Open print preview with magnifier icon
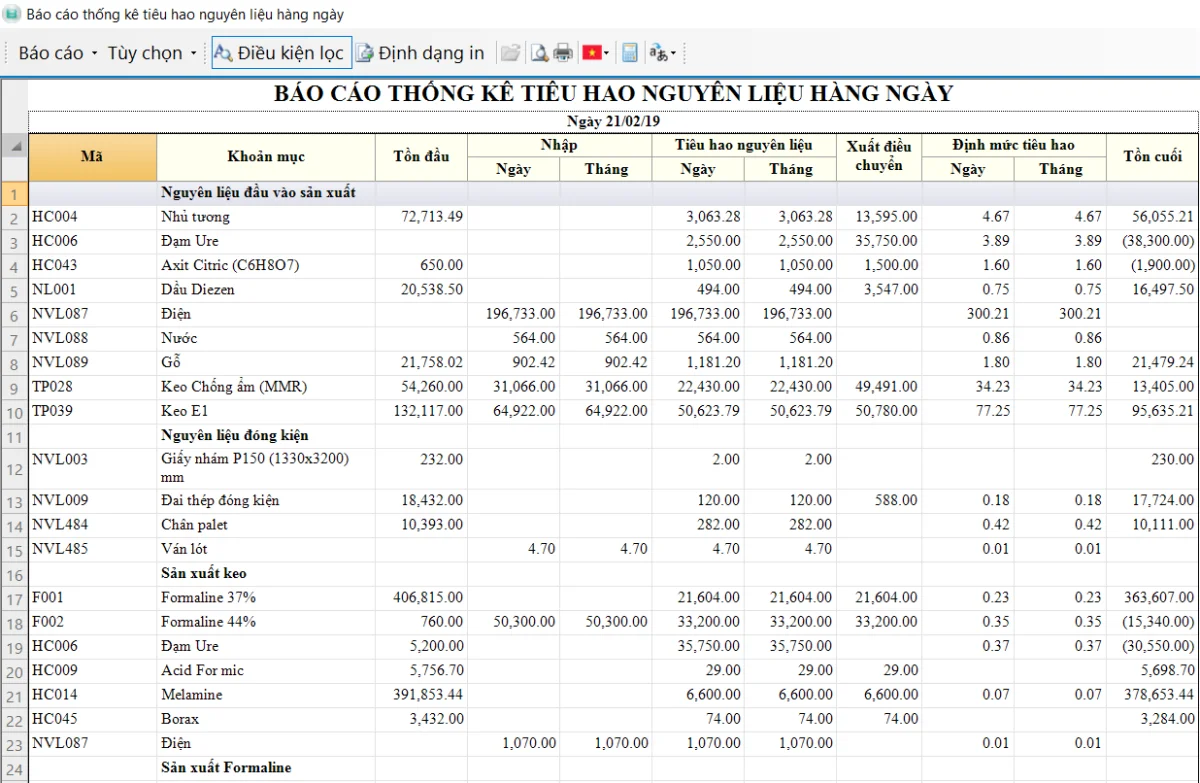1200x783 pixels. click(539, 53)
